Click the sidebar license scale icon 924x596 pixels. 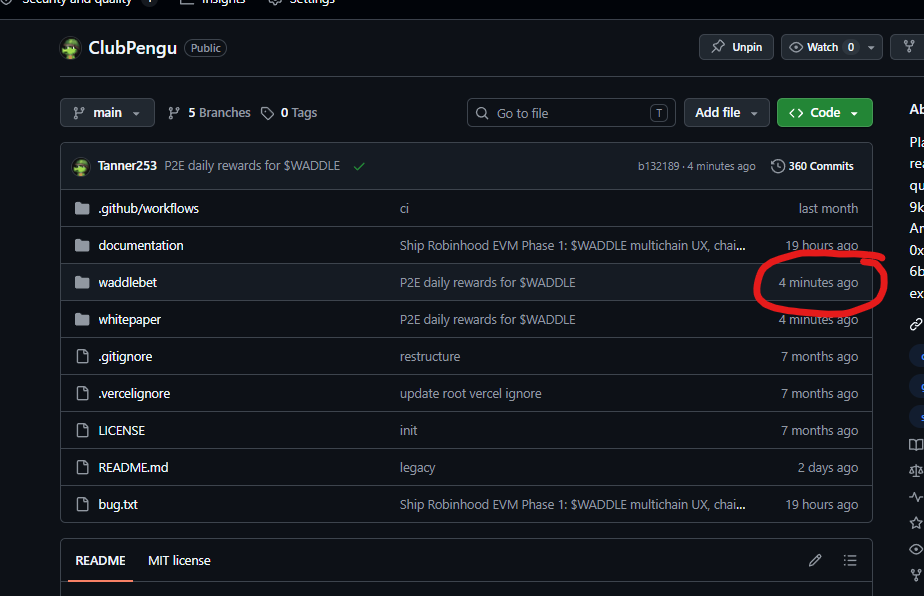916,470
